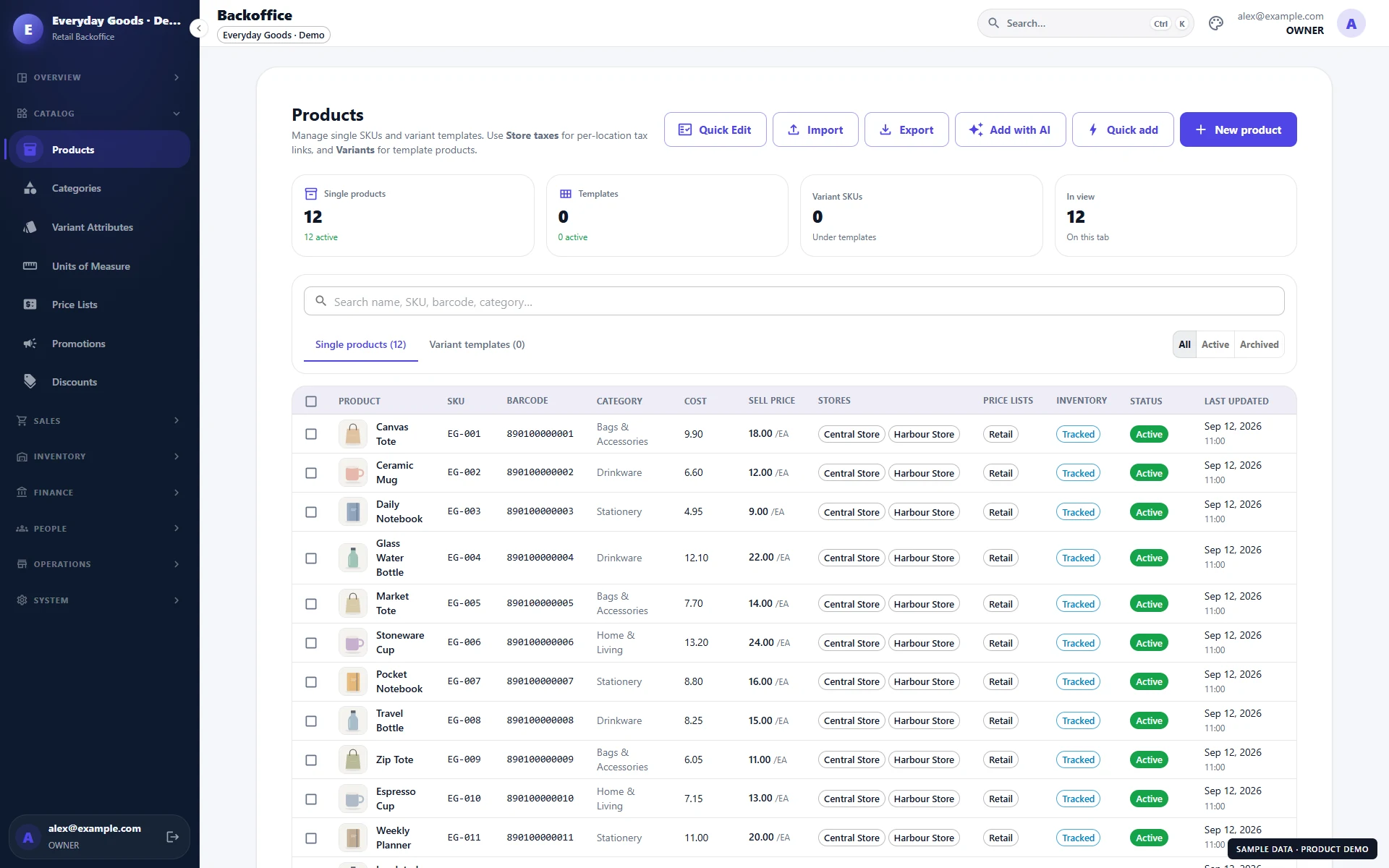Click the Import button
1389x868 pixels.
[815, 129]
